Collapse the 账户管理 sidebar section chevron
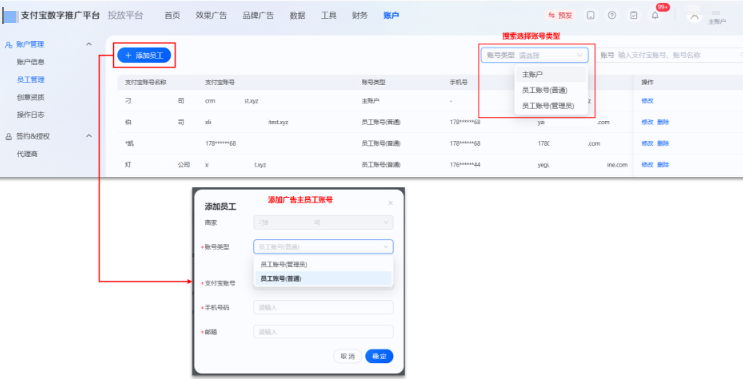743x379 pixels. pos(89,44)
